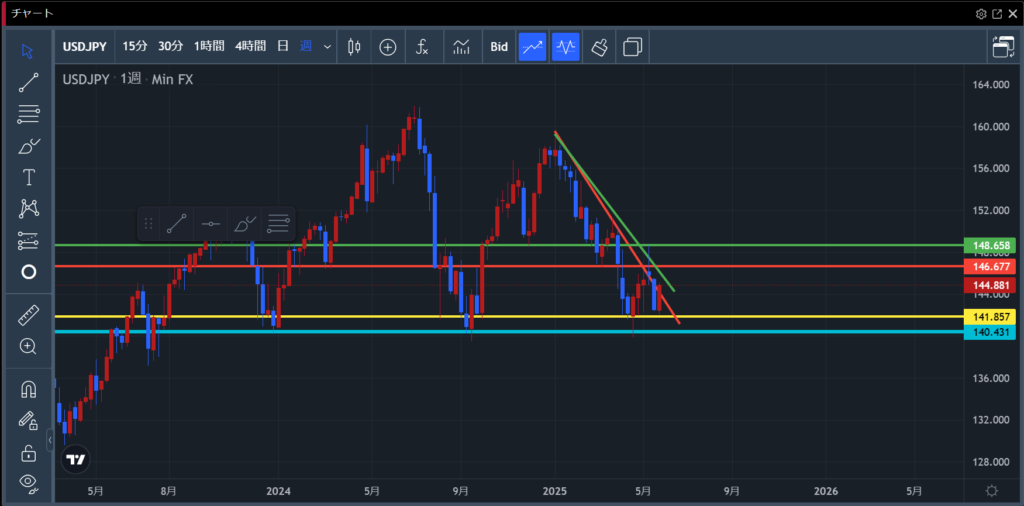This screenshot has height=506, width=1024.
Task: Open chart settings gear below the price scale
Action: click(x=991, y=491)
